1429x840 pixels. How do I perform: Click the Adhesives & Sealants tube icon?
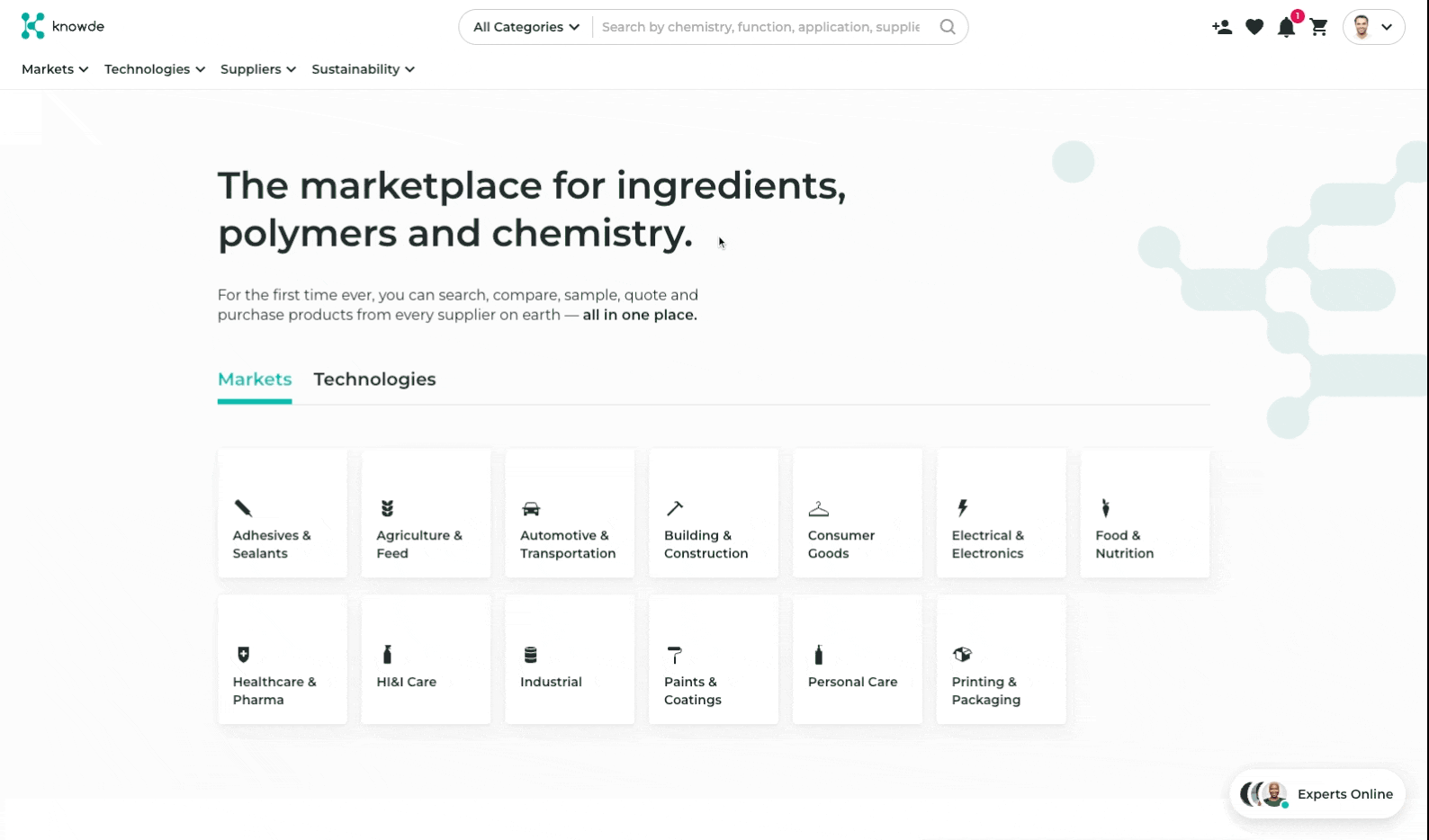coord(243,508)
